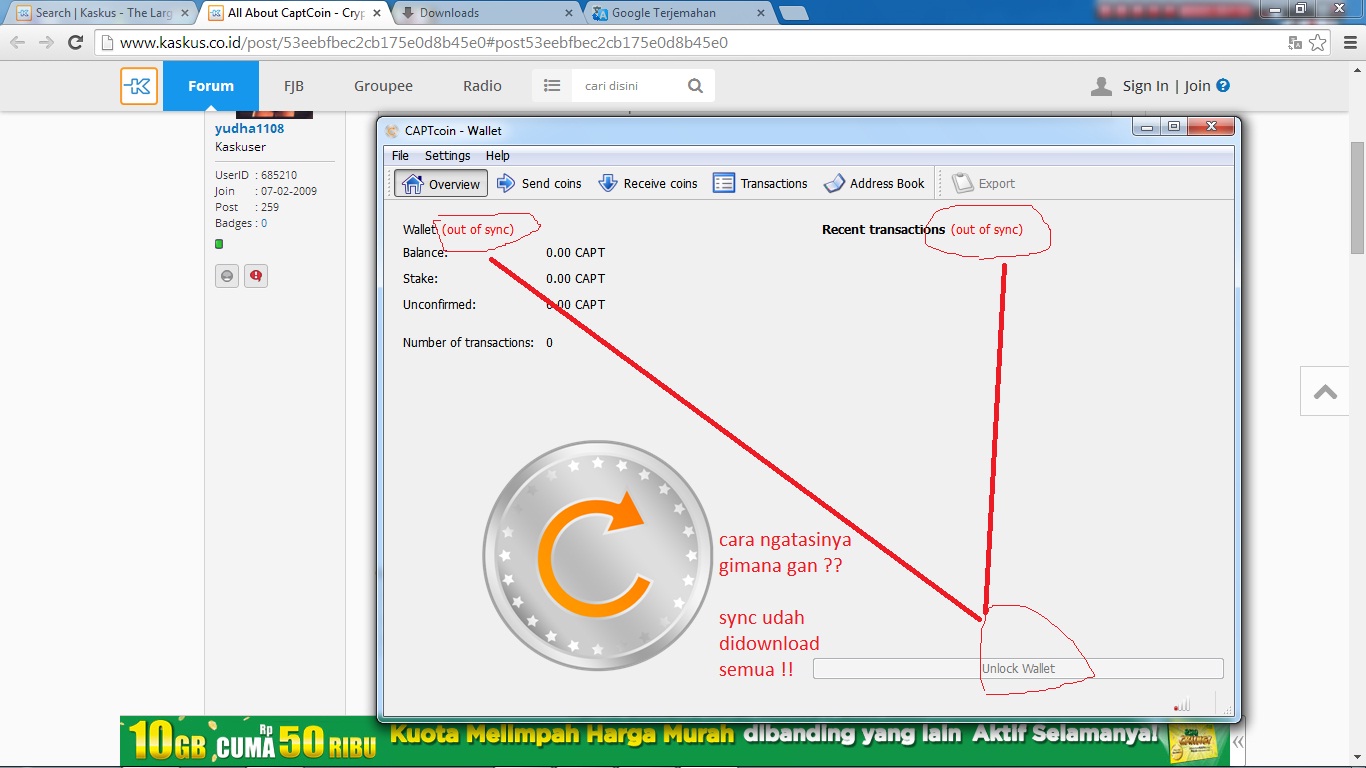This screenshot has height=768, width=1366.
Task: Click the Join link
Action: coord(1197,86)
